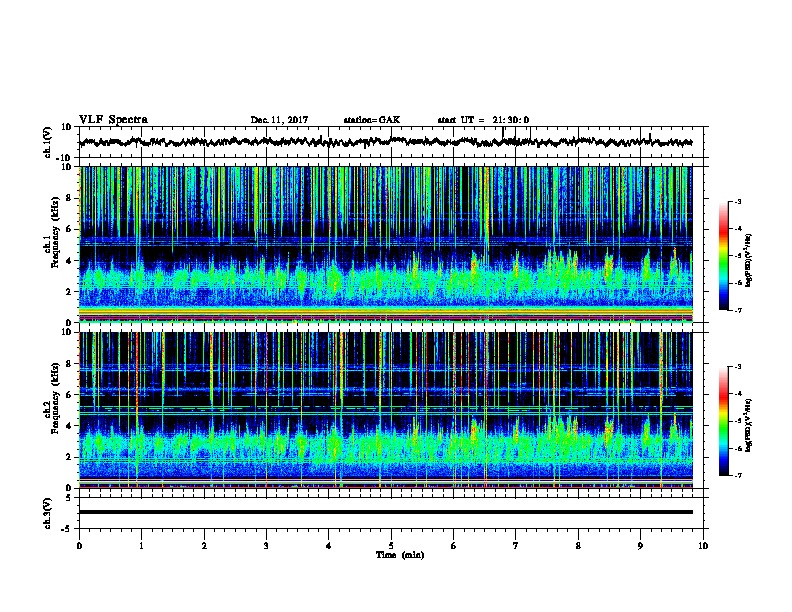Select the 'Dec. 11, 2017' date text
Image resolution: width=792 pixels, height=612 pixels.
click(279, 120)
